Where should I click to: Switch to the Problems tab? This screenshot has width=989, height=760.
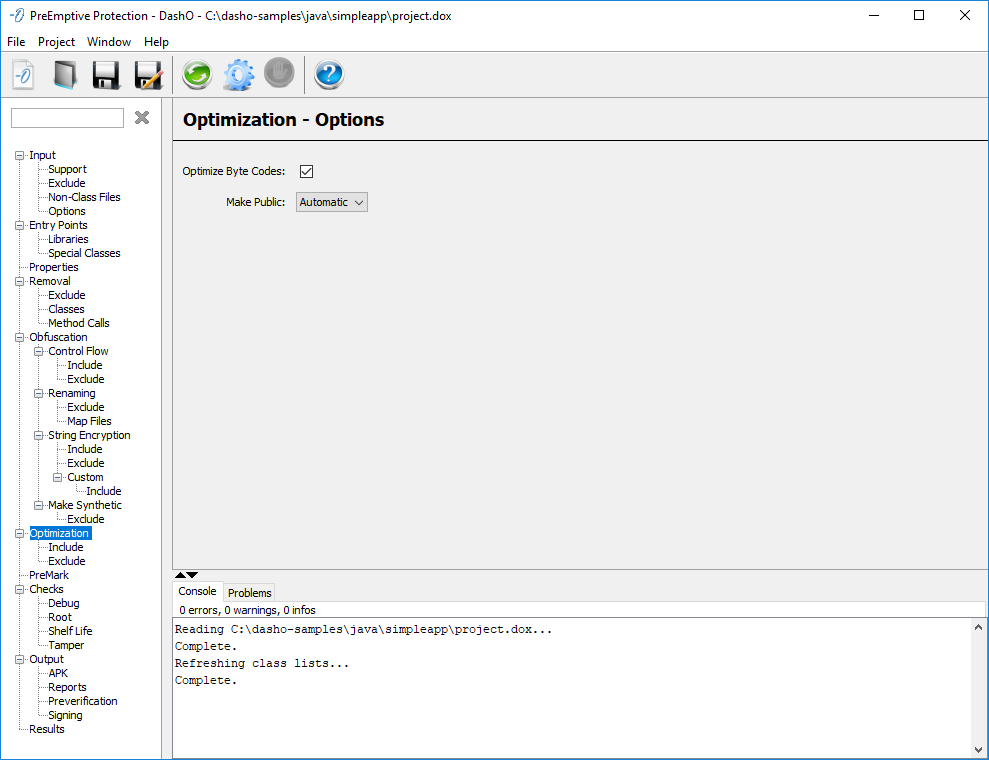(x=249, y=593)
